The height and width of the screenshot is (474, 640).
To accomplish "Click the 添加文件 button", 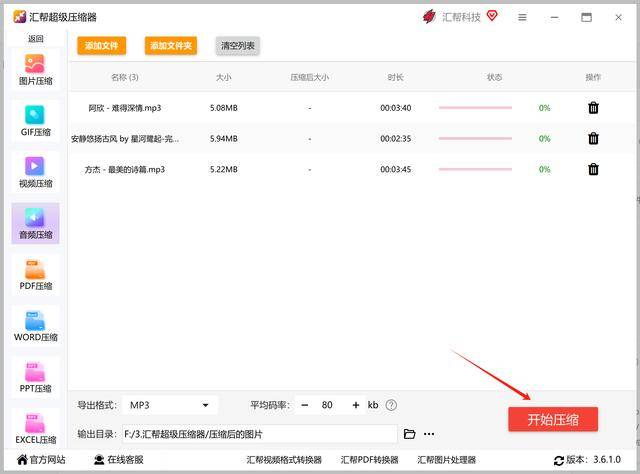I will (102, 46).
